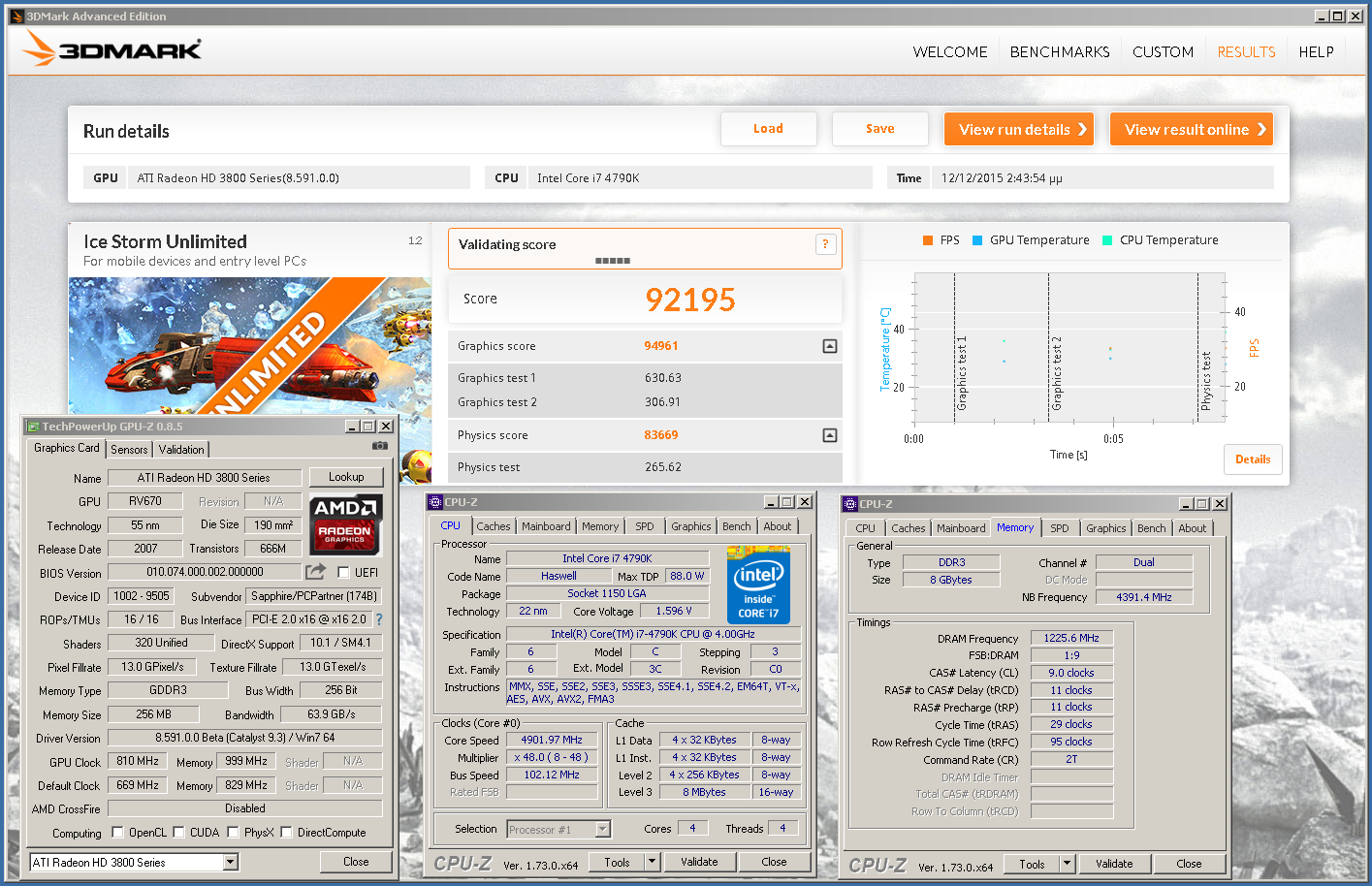Click the CPU Temperature legend green swatch
Screen dimensions: 1372x886
[x=1107, y=240]
